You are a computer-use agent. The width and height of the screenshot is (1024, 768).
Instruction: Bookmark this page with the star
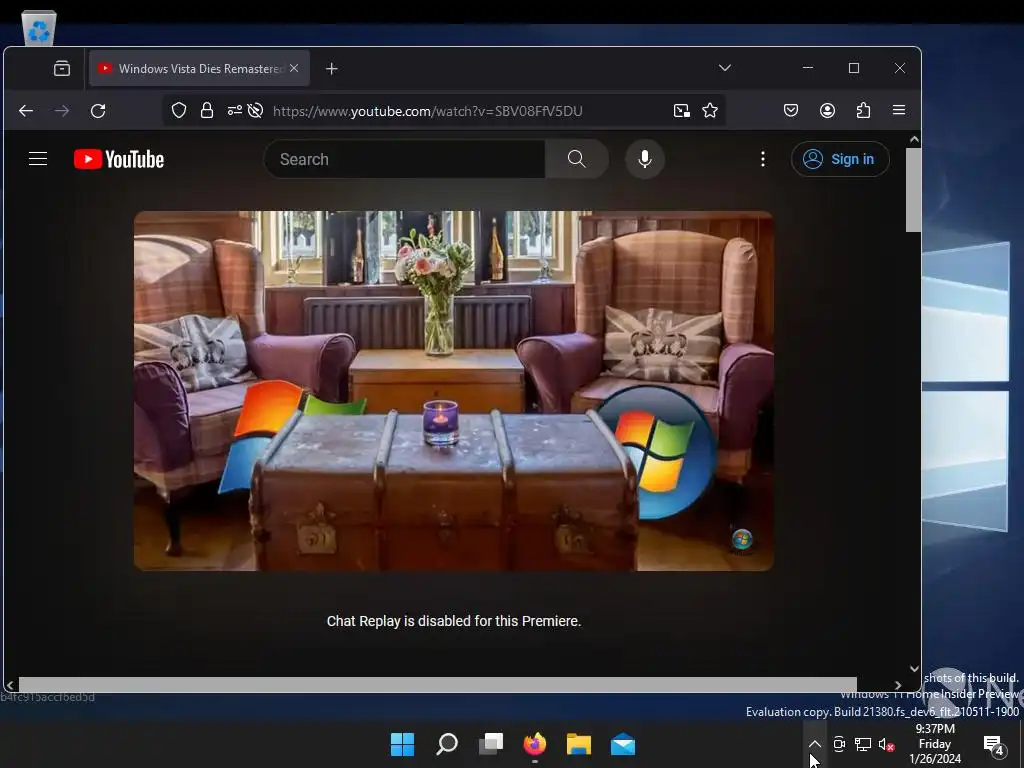coord(710,110)
